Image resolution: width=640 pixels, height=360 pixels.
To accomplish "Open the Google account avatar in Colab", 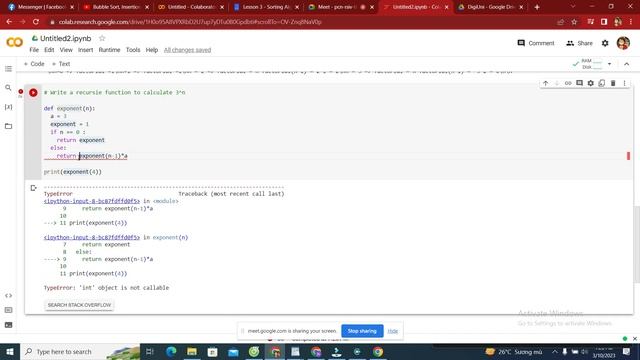I will coord(623,43).
